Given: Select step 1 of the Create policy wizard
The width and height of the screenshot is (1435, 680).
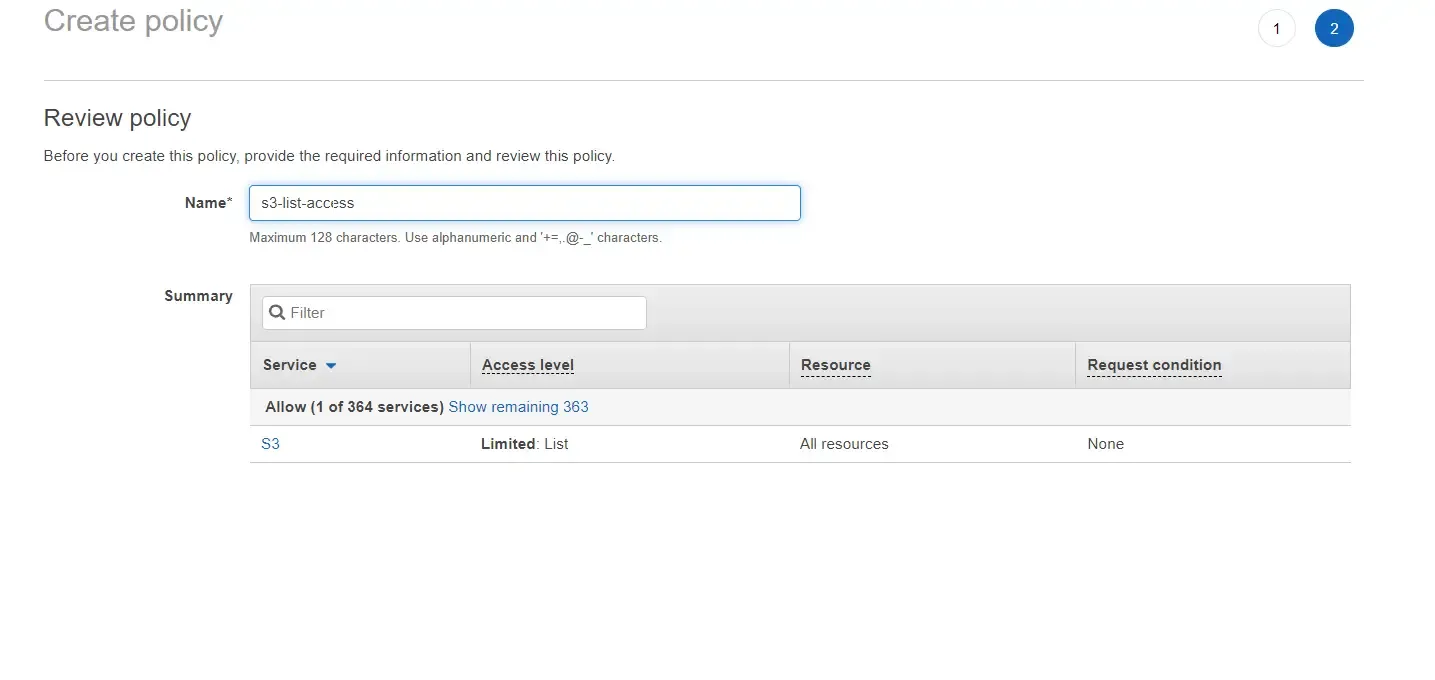Looking at the screenshot, I should tap(1276, 28).
